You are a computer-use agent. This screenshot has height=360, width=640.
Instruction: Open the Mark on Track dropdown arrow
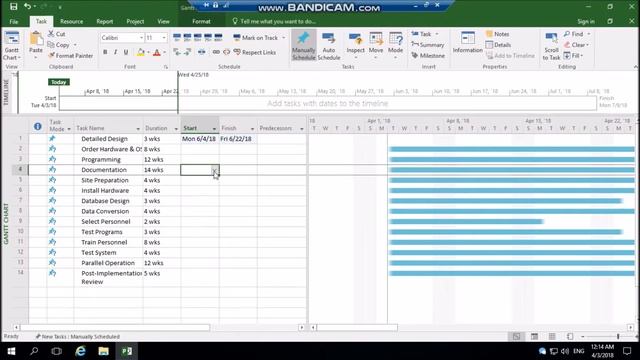click(x=284, y=38)
